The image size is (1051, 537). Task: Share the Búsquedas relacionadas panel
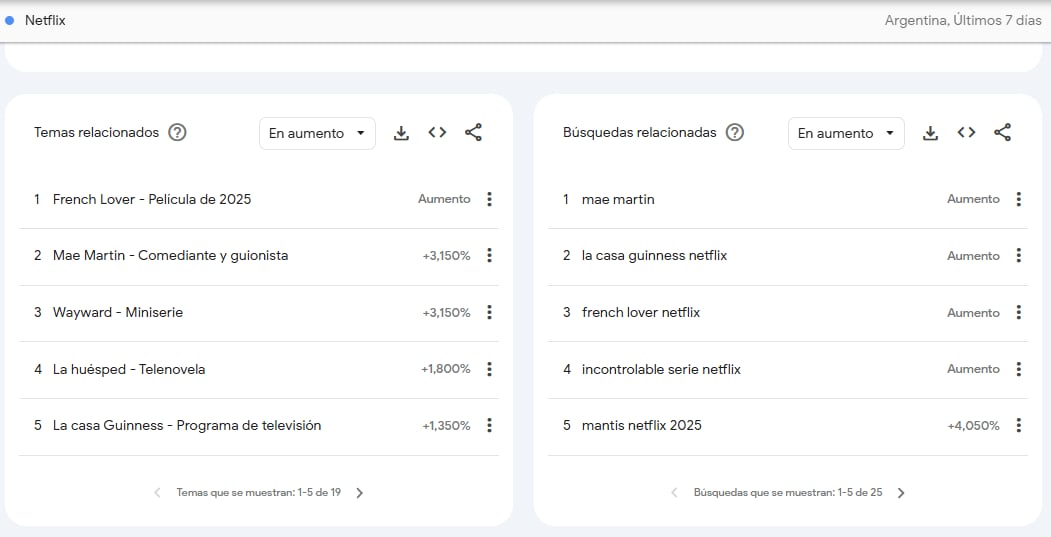click(x=1002, y=133)
